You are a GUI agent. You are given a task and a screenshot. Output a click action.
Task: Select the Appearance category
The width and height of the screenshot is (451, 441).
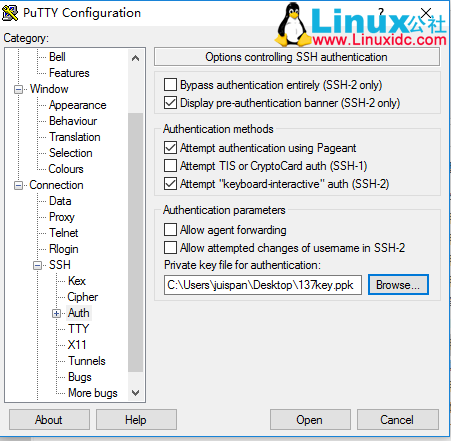[x=78, y=105]
